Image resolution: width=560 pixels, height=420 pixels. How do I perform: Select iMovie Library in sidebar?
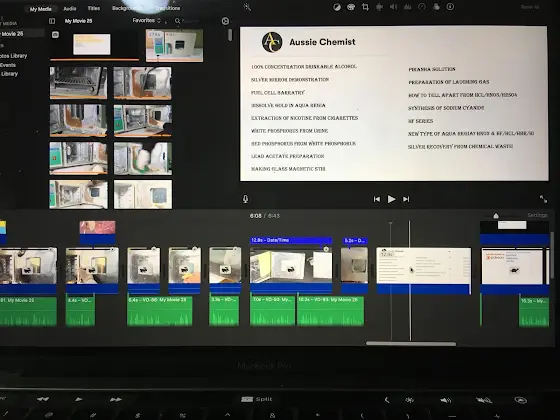coord(9,74)
